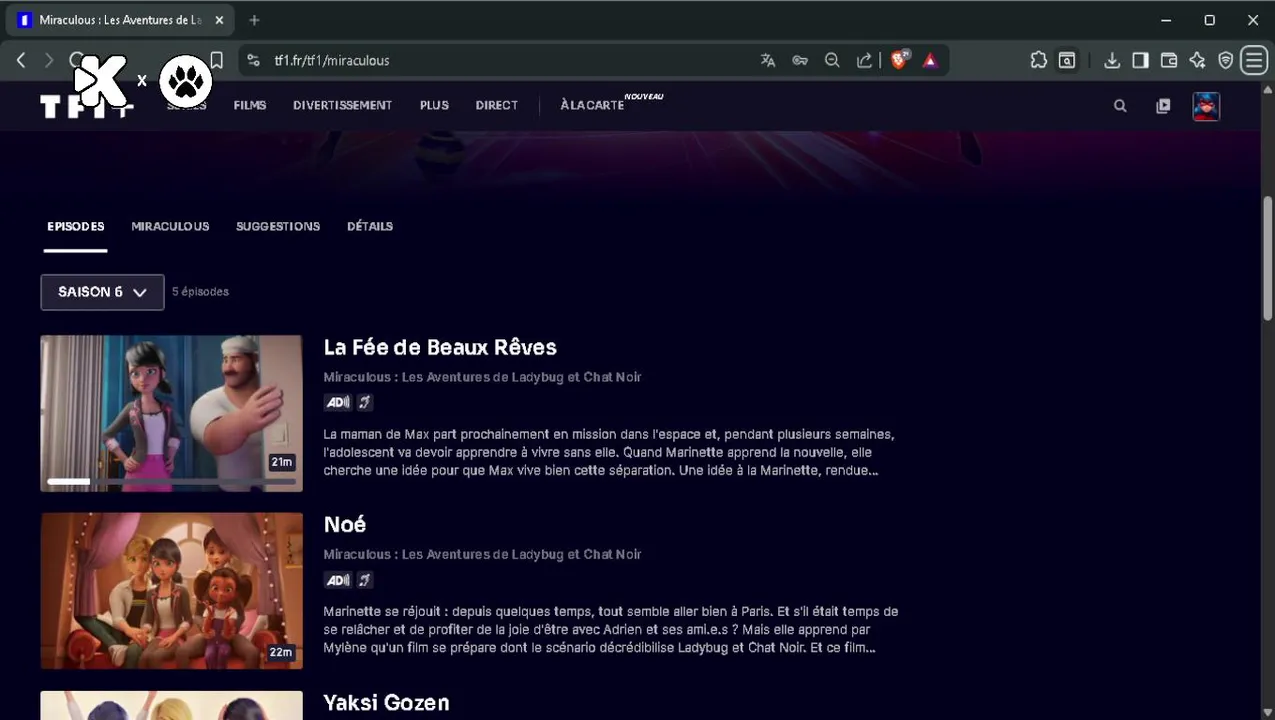Screen dimensions: 1275x720
Task: Click audio description icon for Noé
Action: click(x=338, y=580)
